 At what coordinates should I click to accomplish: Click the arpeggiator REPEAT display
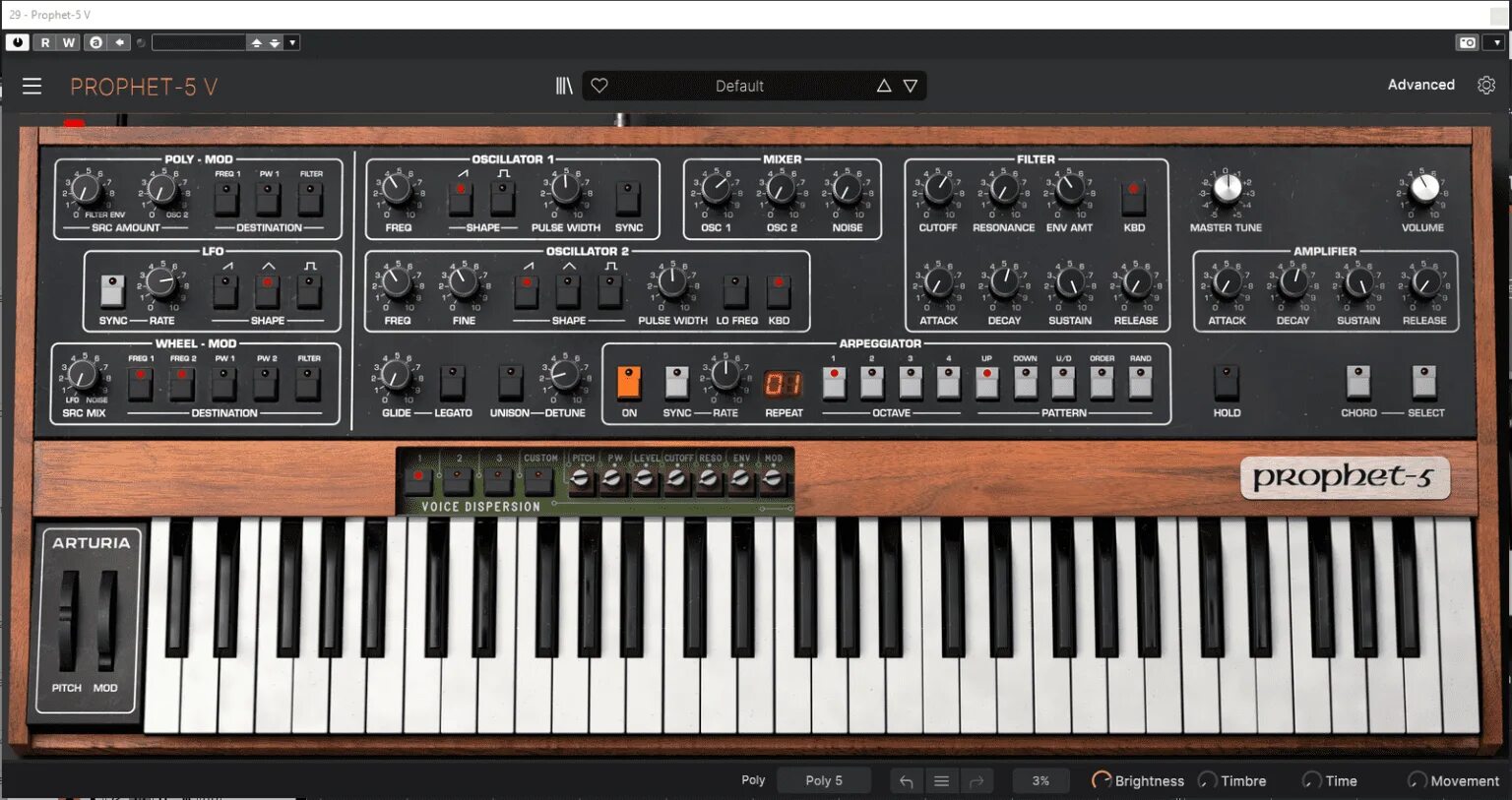(784, 384)
